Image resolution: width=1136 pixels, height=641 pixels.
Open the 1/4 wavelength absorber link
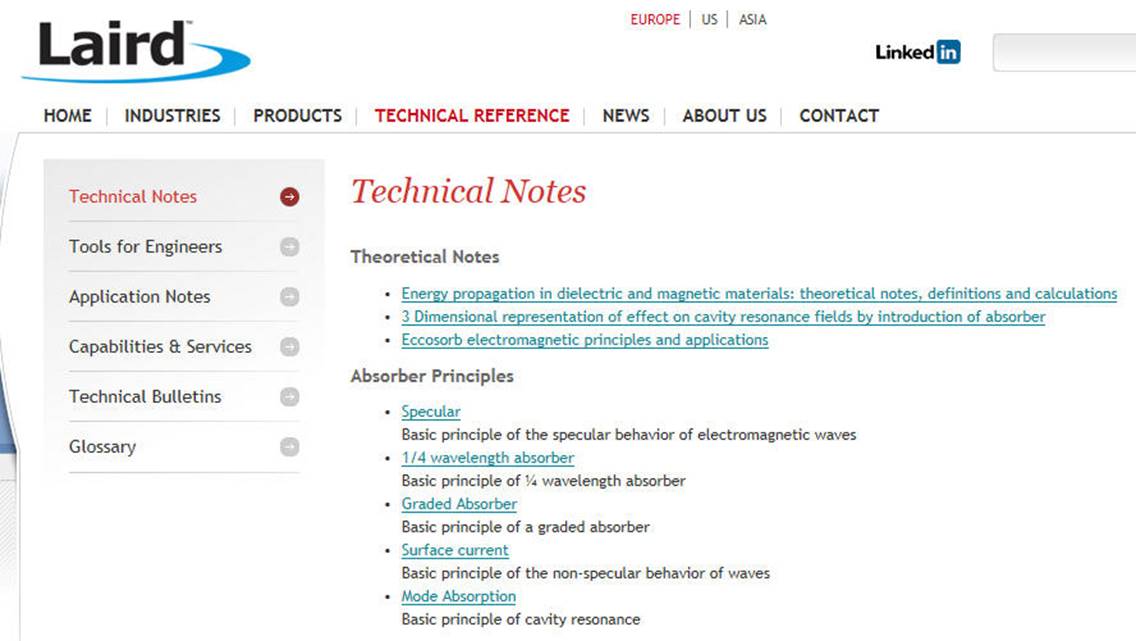[488, 458]
